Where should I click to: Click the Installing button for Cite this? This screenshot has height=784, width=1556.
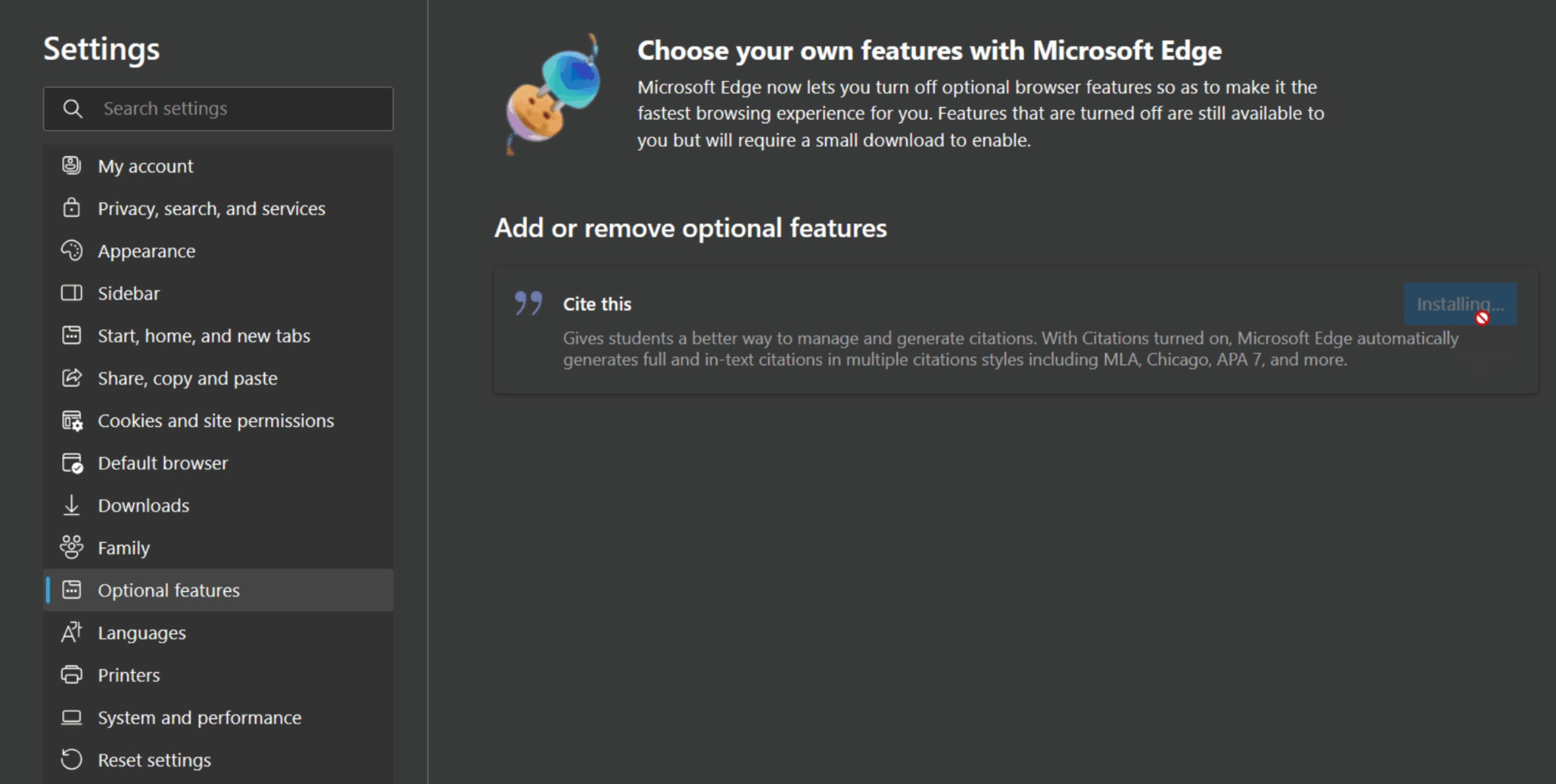click(1460, 304)
